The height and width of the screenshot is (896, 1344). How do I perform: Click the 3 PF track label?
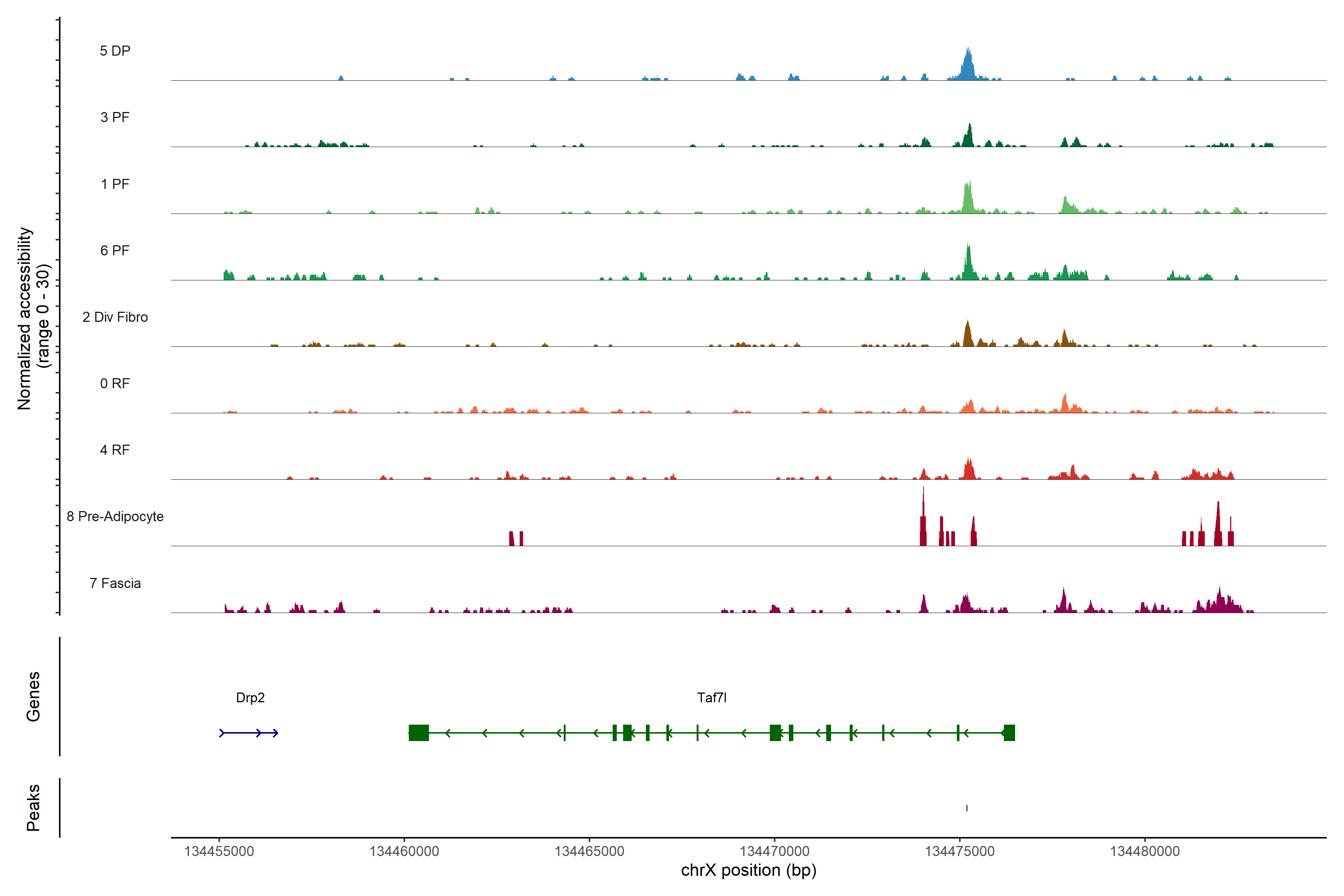[x=115, y=117]
